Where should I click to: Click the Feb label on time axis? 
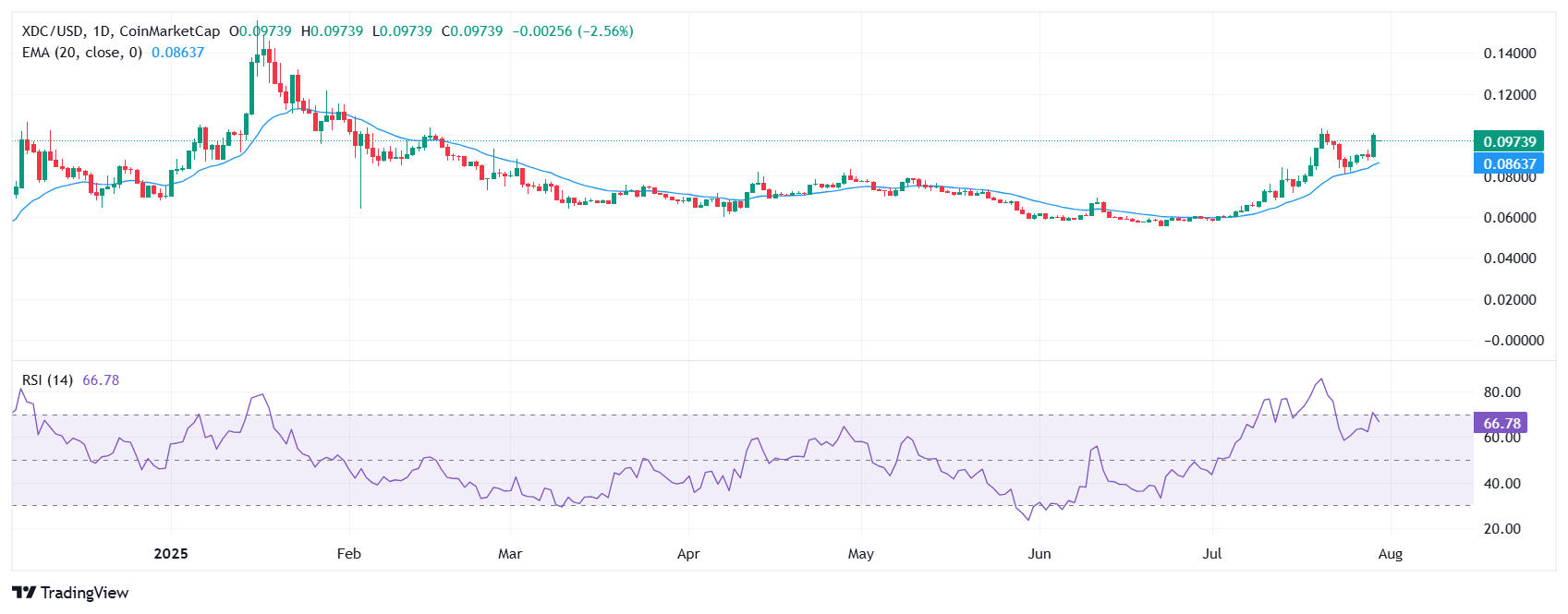[348, 554]
